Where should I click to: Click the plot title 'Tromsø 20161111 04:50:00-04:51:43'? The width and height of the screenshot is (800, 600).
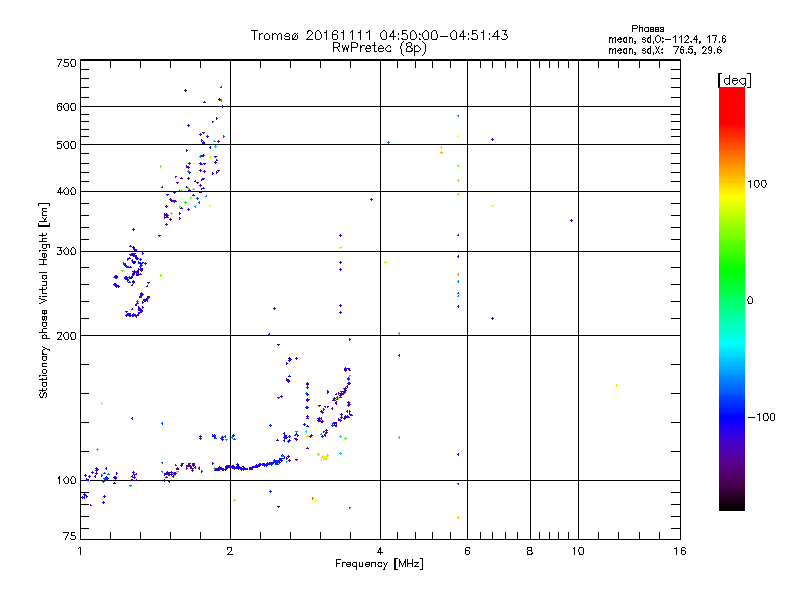[x=380, y=35]
